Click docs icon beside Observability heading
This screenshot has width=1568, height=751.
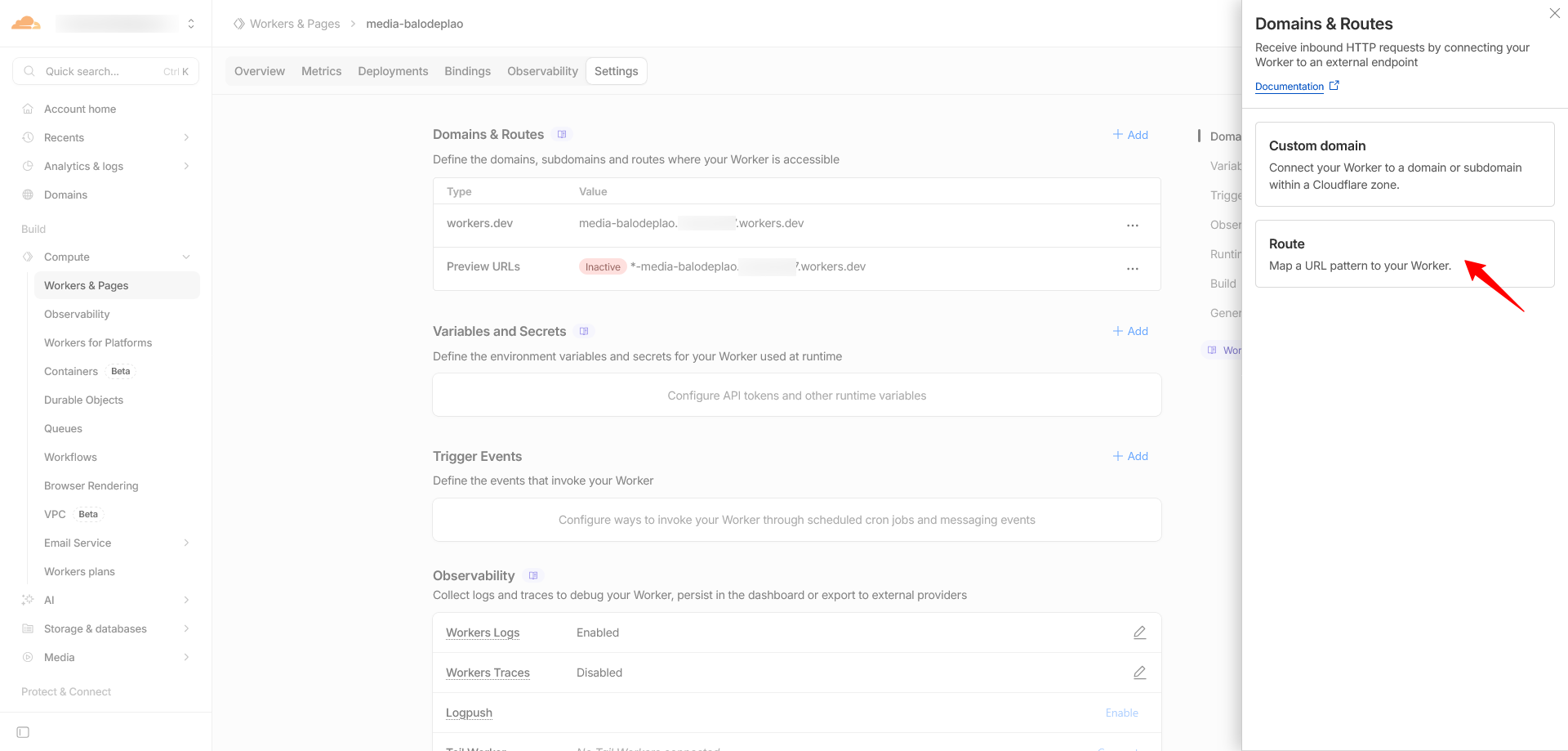(x=532, y=575)
